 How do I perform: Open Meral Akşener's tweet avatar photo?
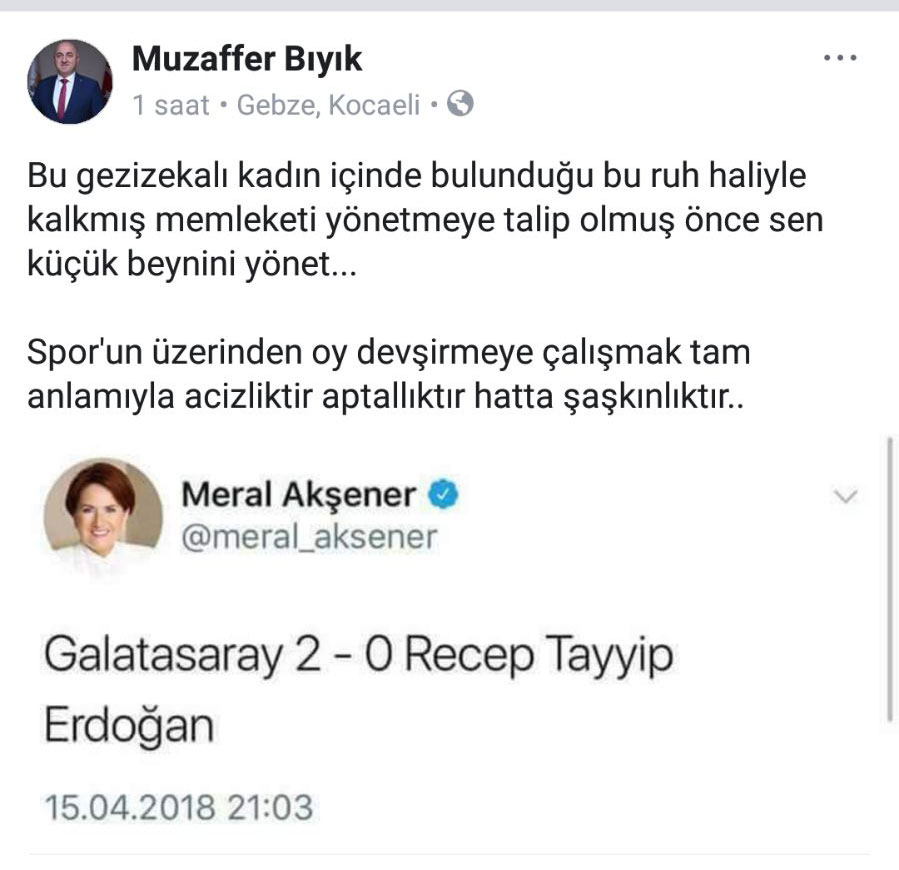pos(103,517)
